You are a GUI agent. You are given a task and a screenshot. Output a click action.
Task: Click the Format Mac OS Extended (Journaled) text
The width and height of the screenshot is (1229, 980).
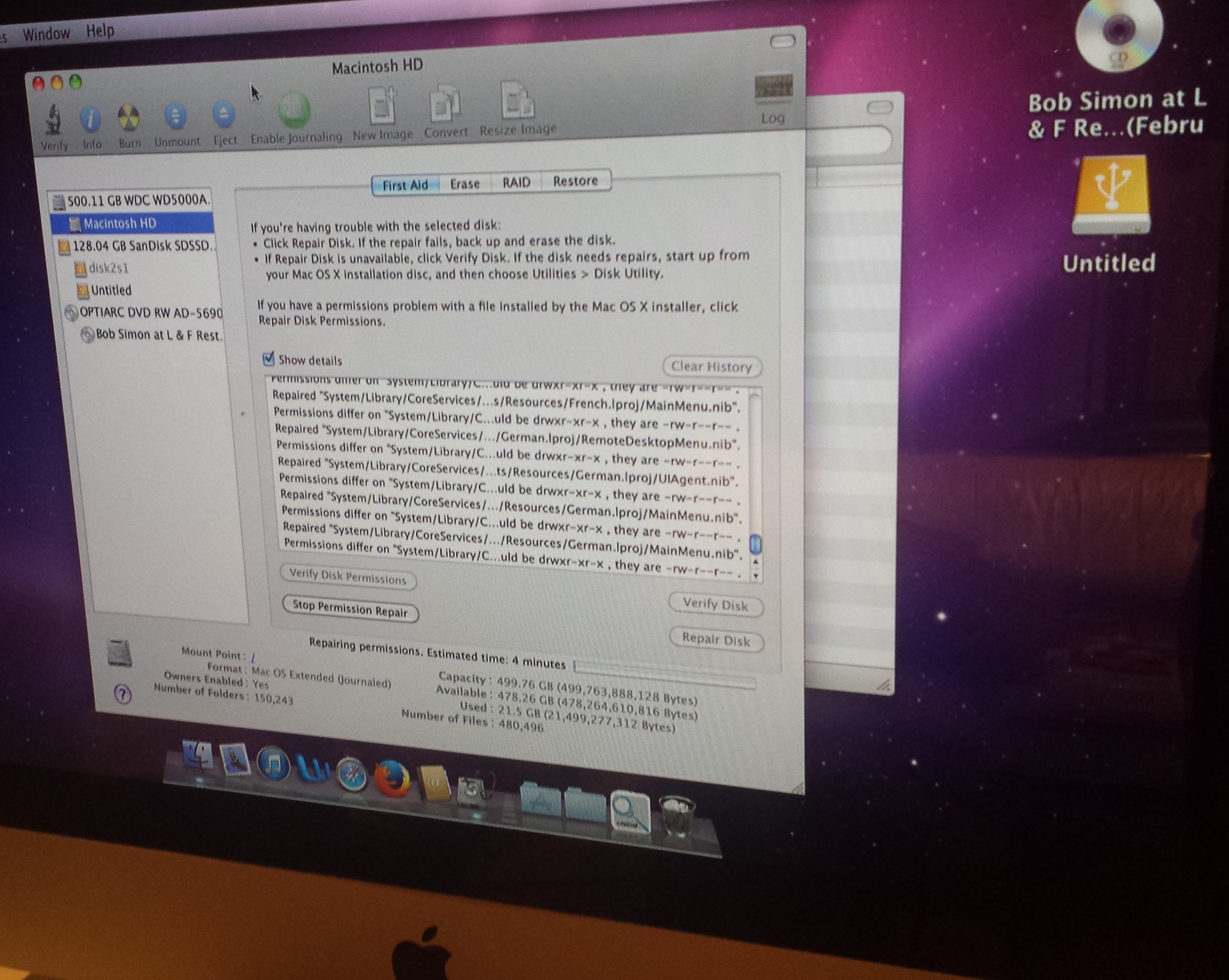pos(321,677)
